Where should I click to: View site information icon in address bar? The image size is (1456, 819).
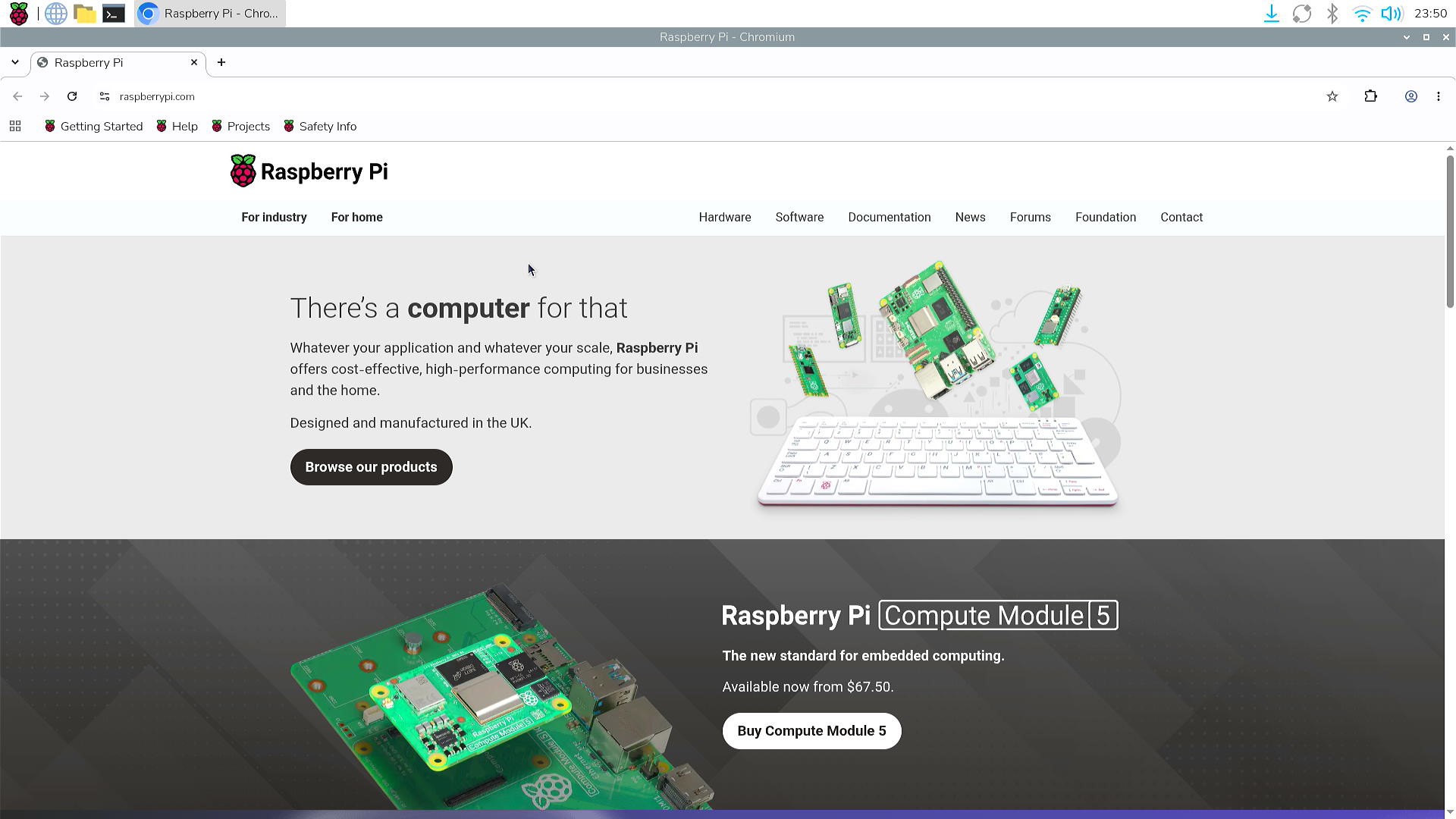click(105, 96)
